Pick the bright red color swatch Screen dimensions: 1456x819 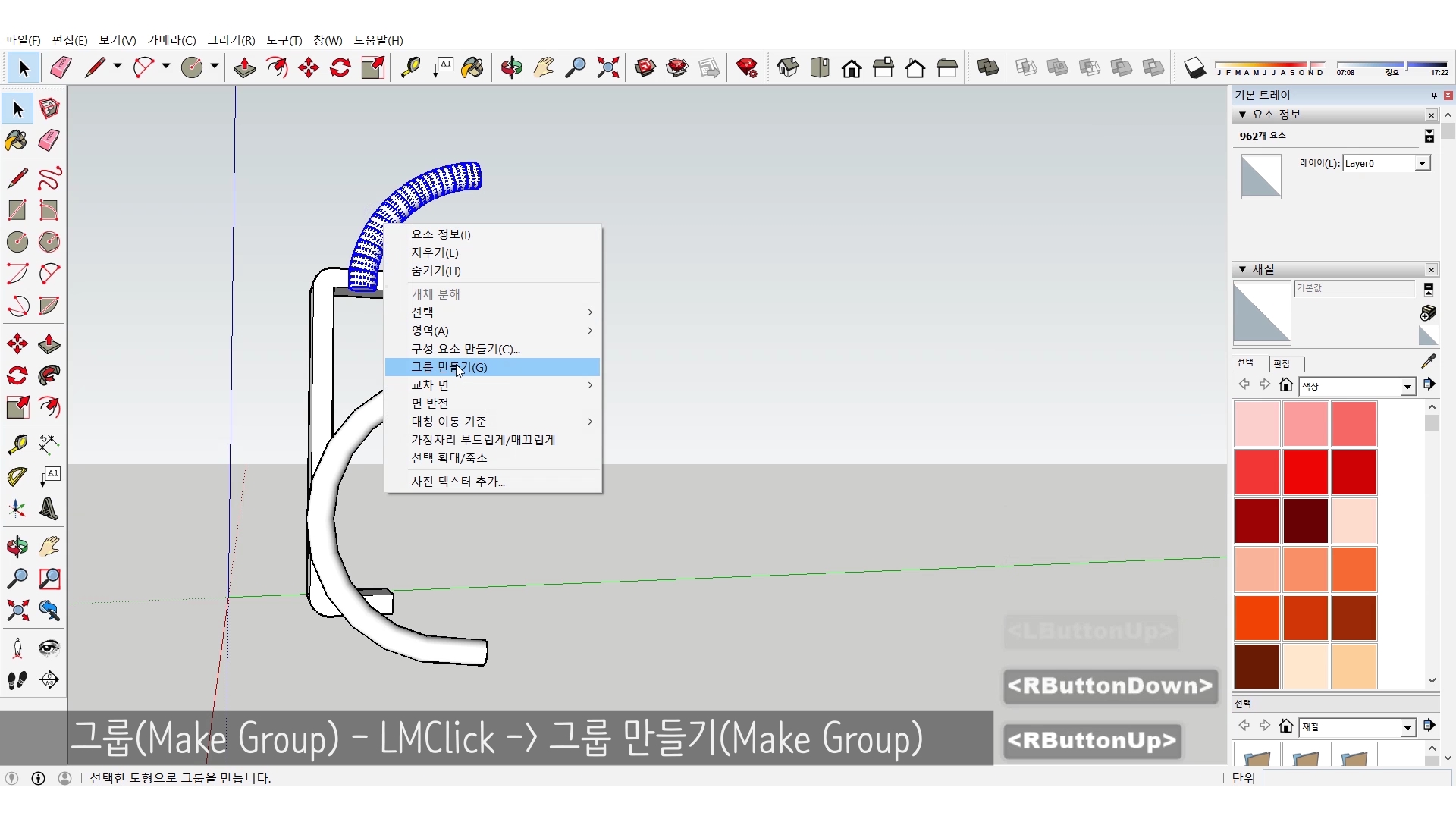[x=1305, y=472]
